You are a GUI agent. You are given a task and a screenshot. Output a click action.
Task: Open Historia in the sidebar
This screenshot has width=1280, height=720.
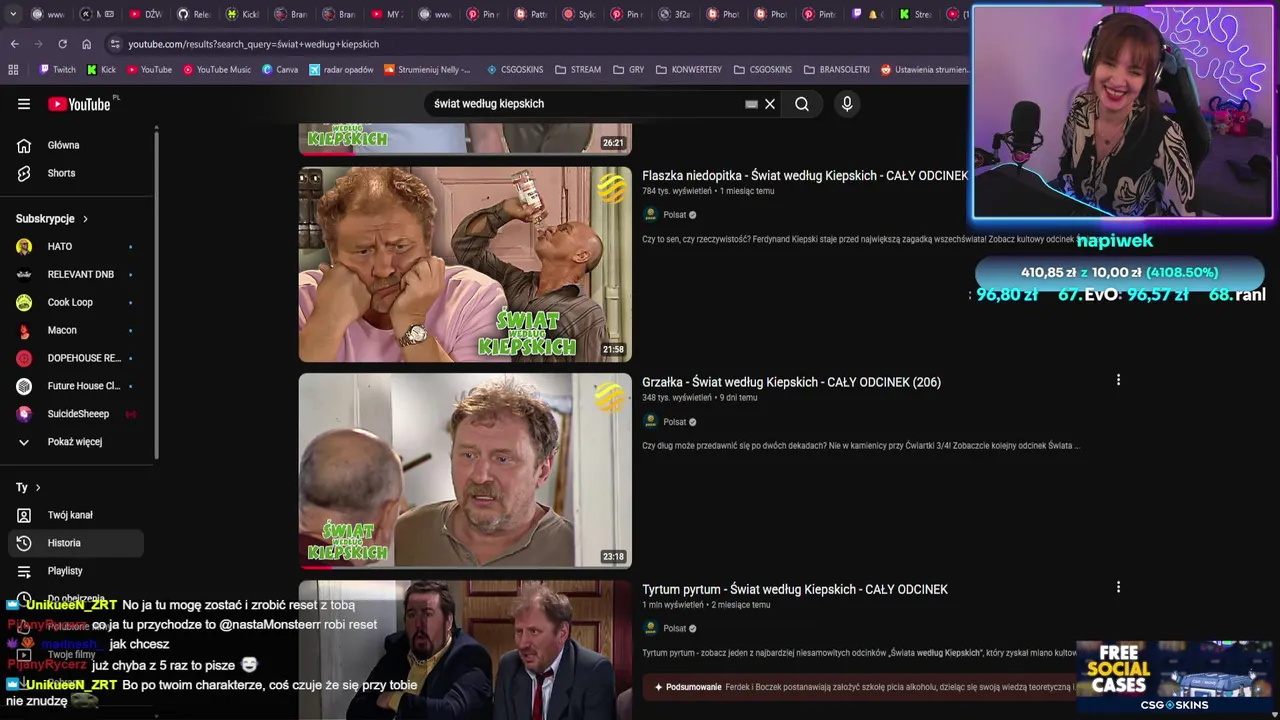pyautogui.click(x=76, y=543)
